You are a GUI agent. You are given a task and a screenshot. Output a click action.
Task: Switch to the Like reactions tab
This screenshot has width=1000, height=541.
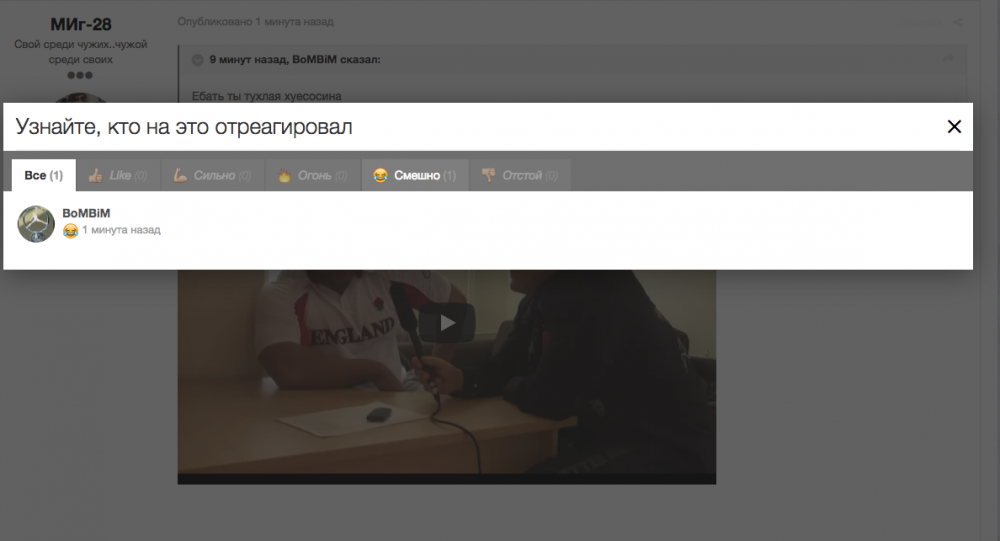click(x=118, y=176)
